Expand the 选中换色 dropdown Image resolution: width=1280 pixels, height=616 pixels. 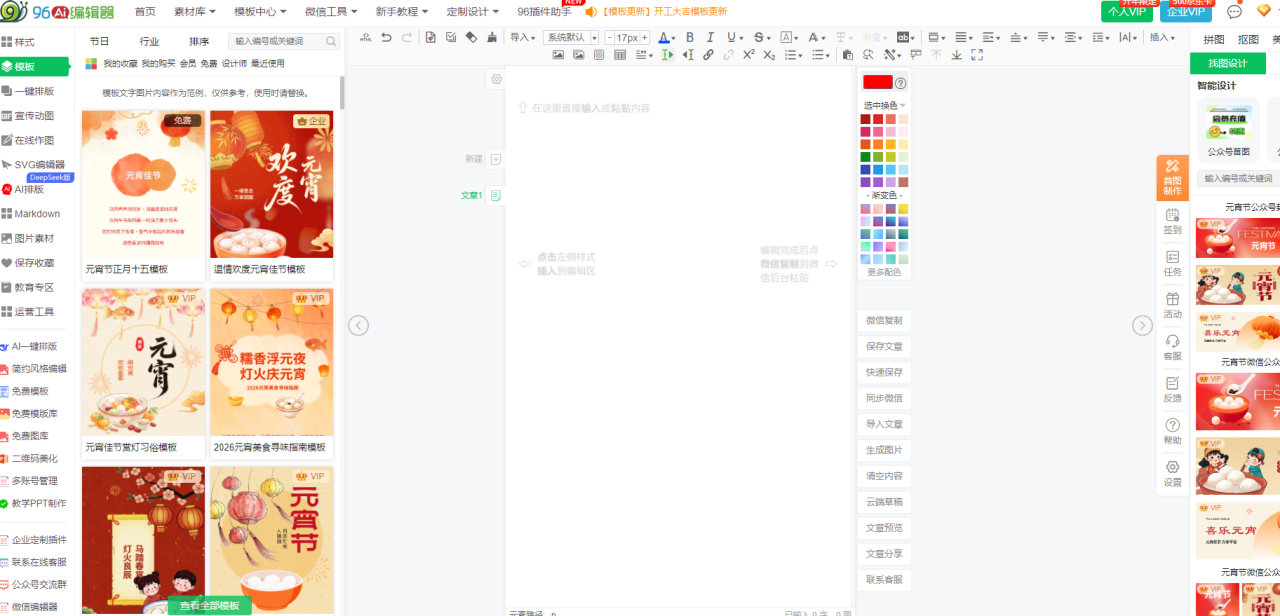point(885,105)
